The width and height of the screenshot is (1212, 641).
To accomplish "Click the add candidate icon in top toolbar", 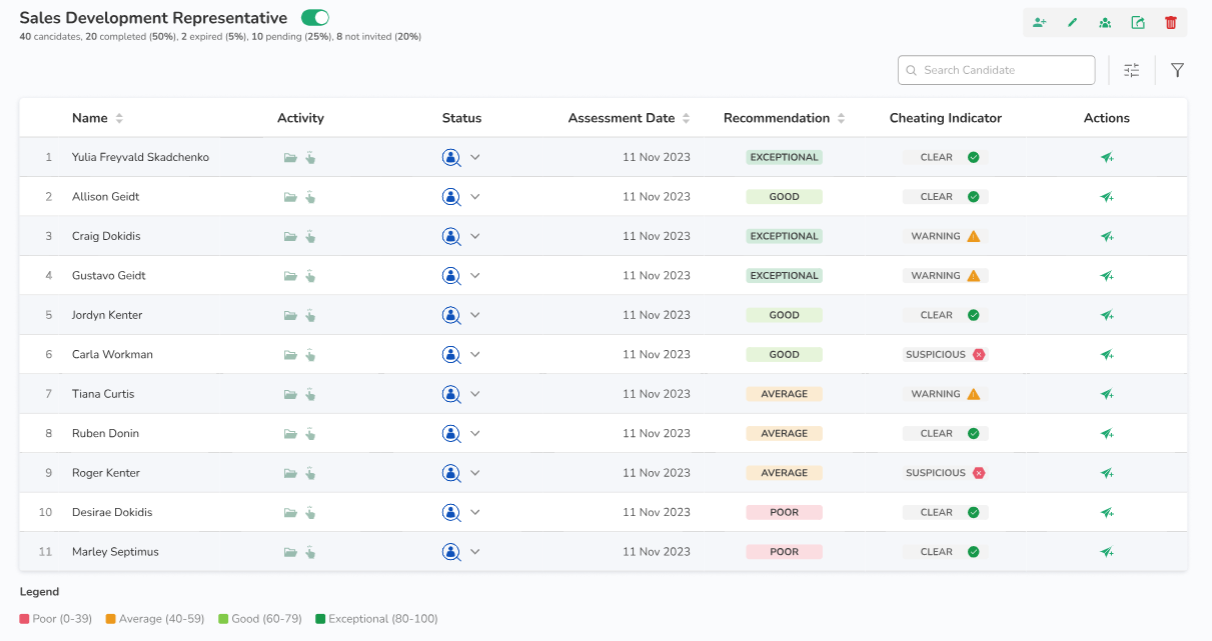I will click(1040, 22).
